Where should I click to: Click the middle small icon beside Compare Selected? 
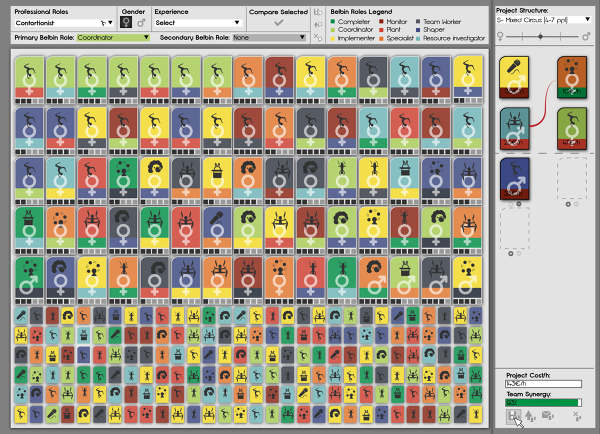[318, 24]
